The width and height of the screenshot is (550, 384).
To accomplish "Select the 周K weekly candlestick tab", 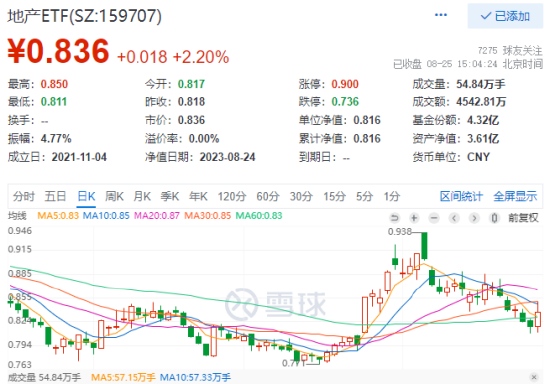I will (114, 196).
